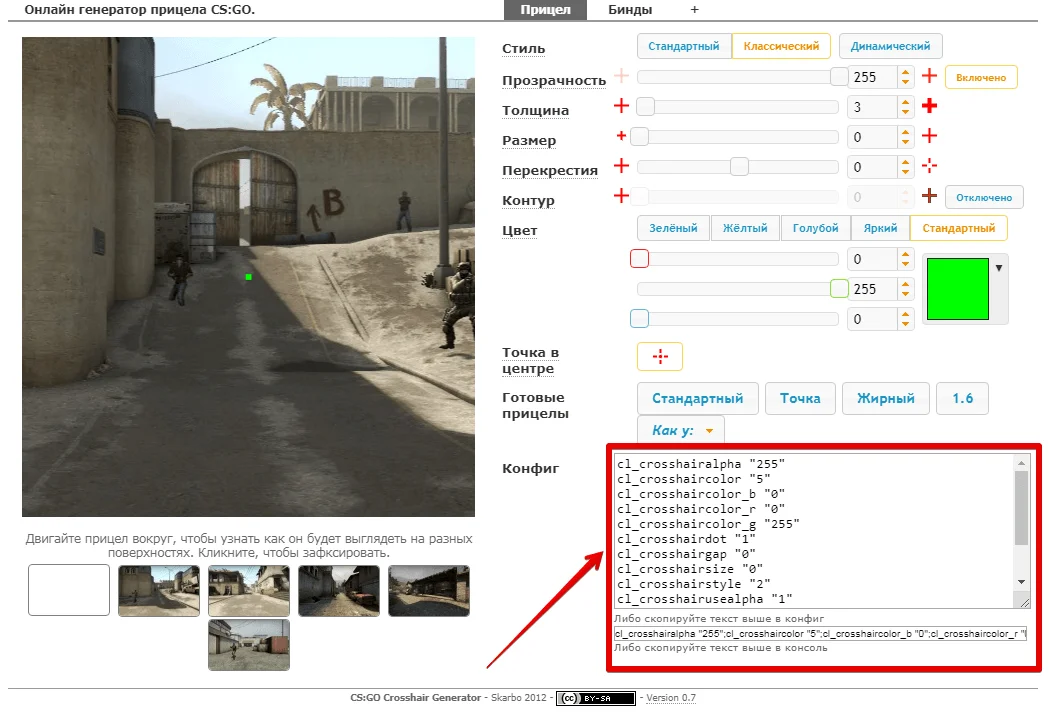Click the Толщина slider handle
Viewport: 1050px width, 715px height.
[x=646, y=106]
